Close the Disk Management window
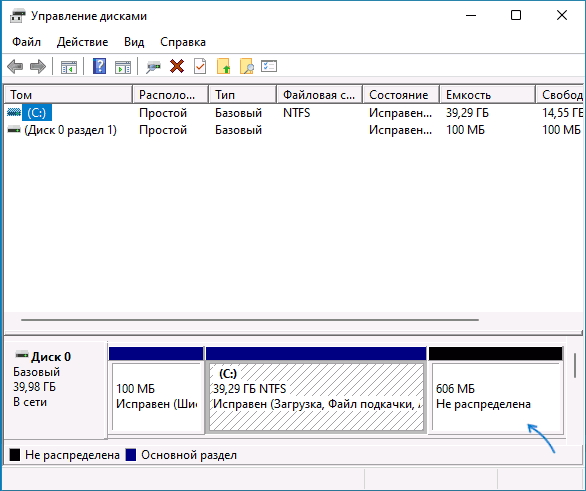This screenshot has width=586, height=491. point(562,16)
